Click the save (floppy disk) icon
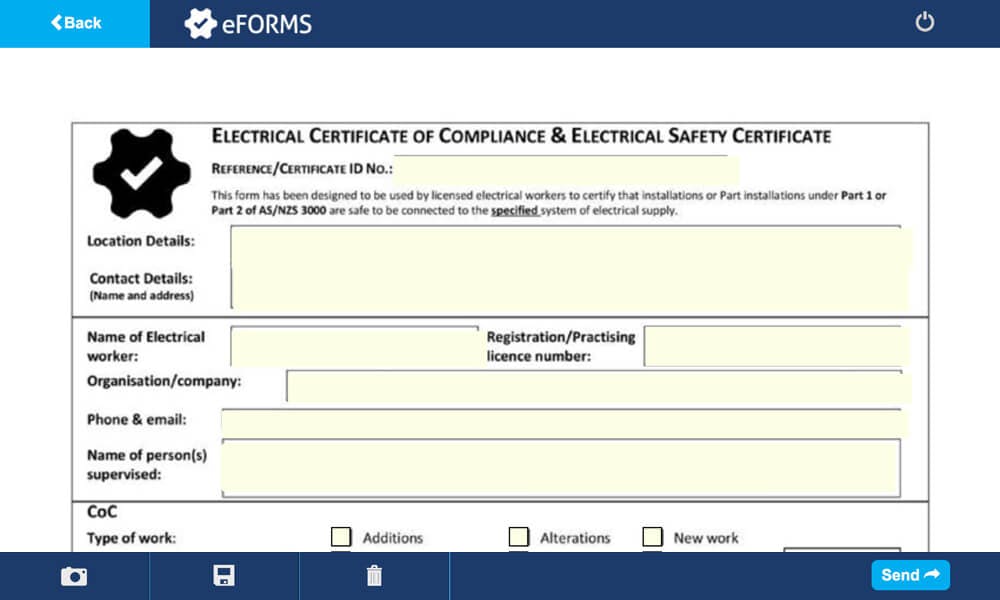This screenshot has height=600, width=1000. click(x=224, y=575)
